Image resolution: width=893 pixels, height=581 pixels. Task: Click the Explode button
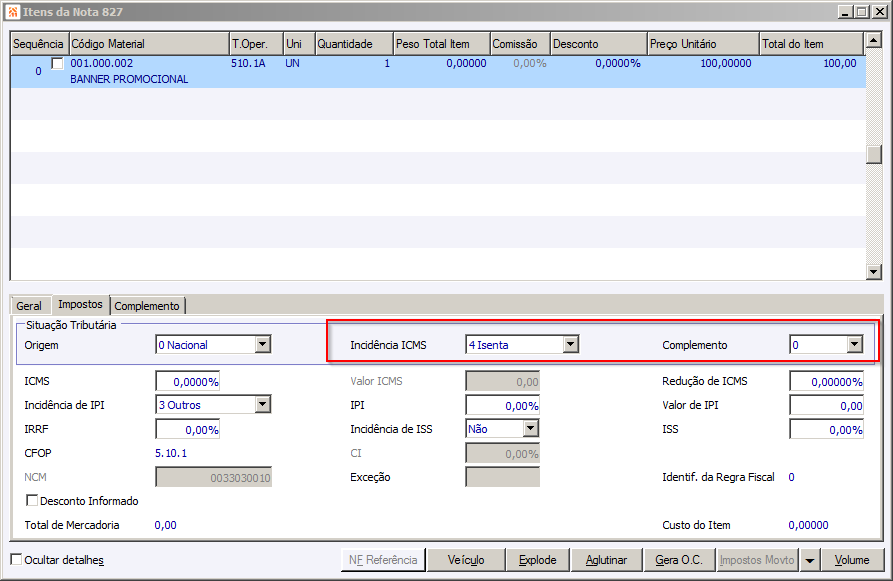538,560
